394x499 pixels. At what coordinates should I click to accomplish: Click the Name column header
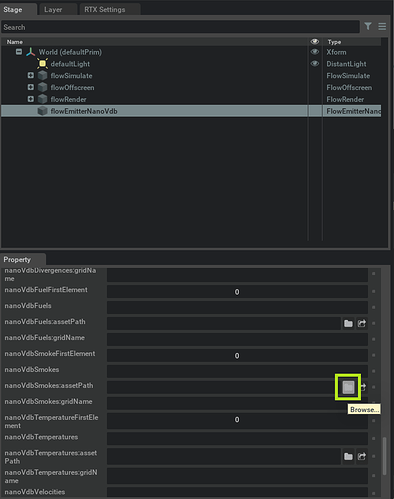tap(15, 42)
